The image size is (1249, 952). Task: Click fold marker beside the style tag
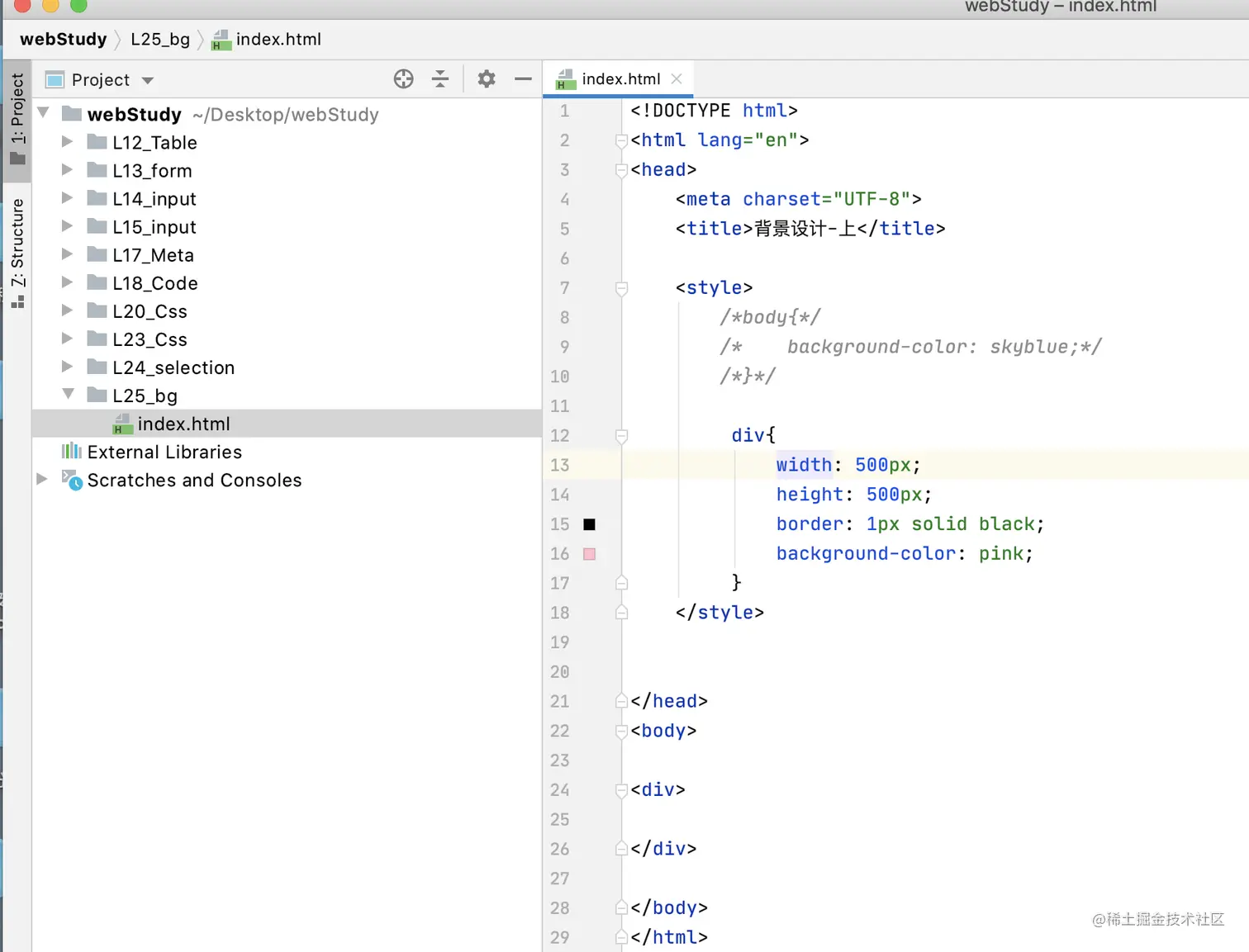621,288
